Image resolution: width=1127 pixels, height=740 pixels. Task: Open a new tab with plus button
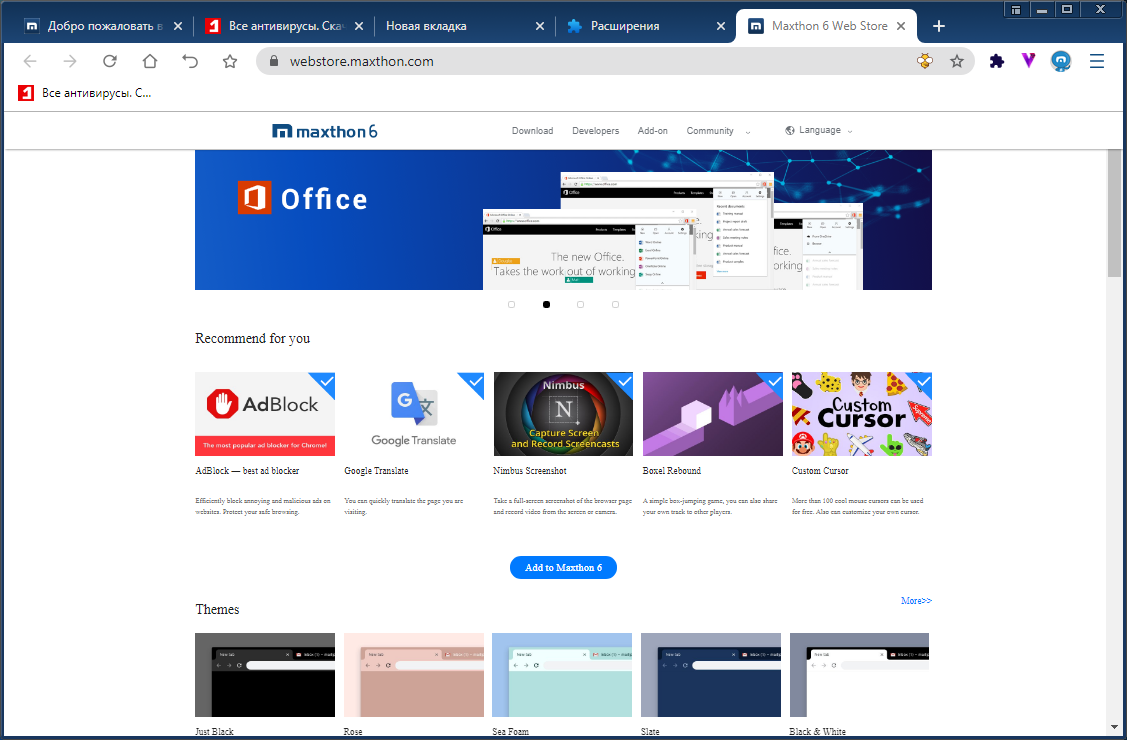pos(939,26)
